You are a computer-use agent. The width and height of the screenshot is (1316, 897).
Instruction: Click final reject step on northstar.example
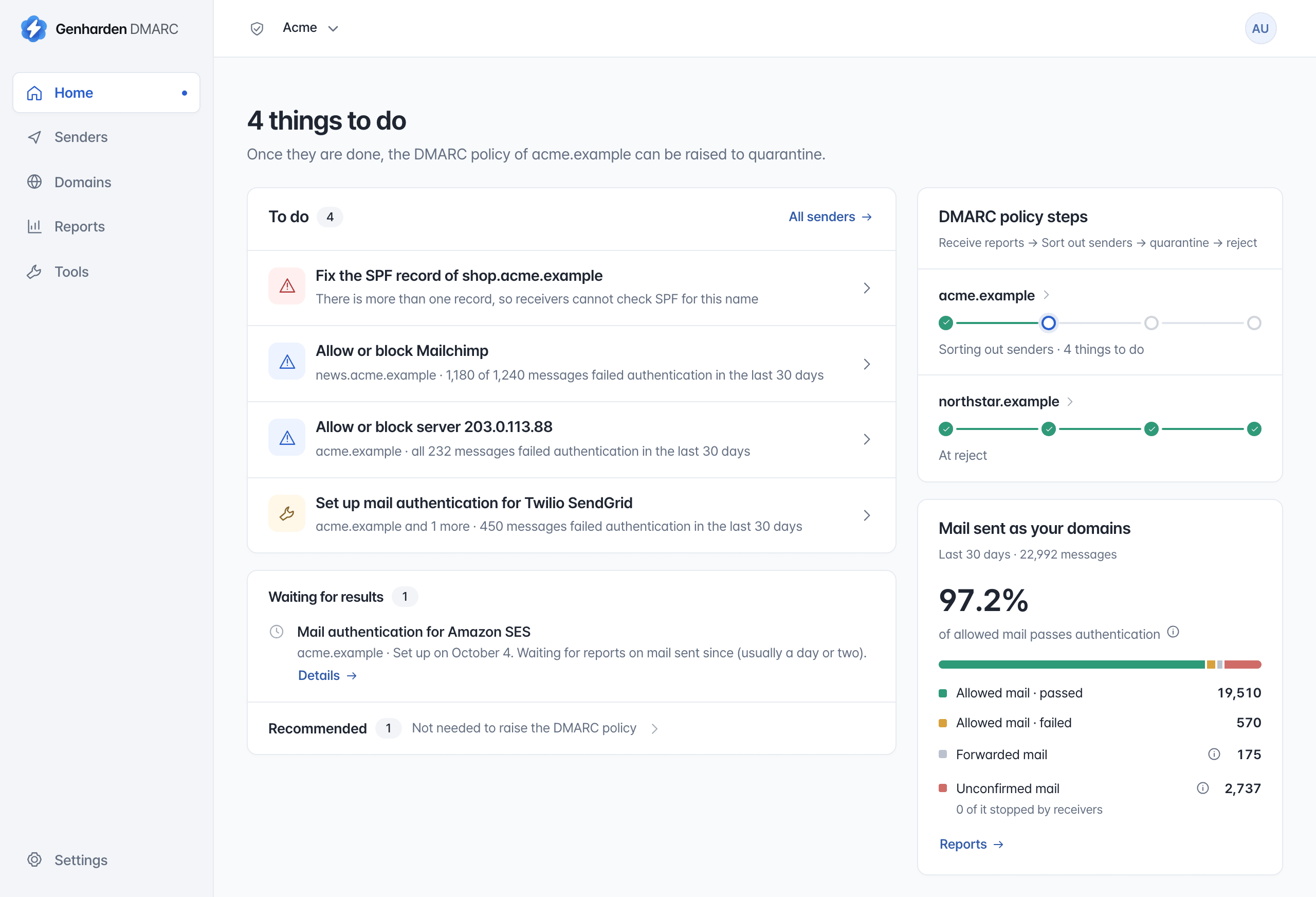[1254, 429]
